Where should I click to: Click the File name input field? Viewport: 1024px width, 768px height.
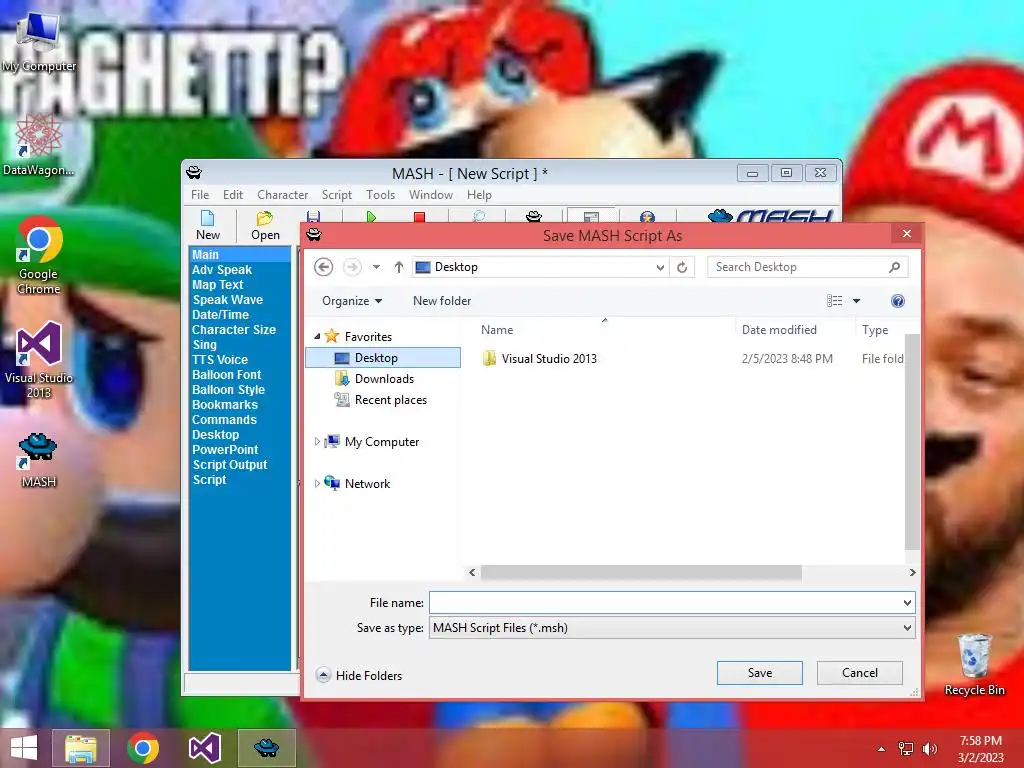pos(665,603)
